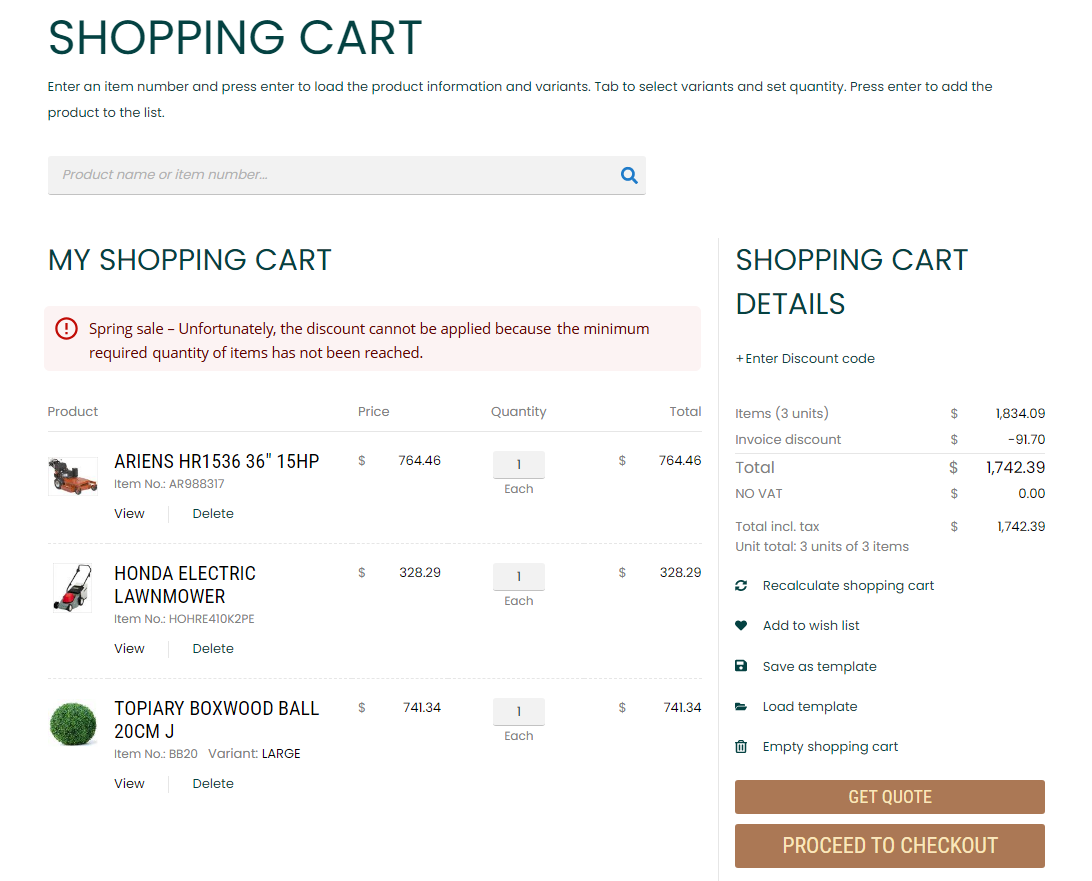View the Ariens HR1536 product

click(x=130, y=513)
